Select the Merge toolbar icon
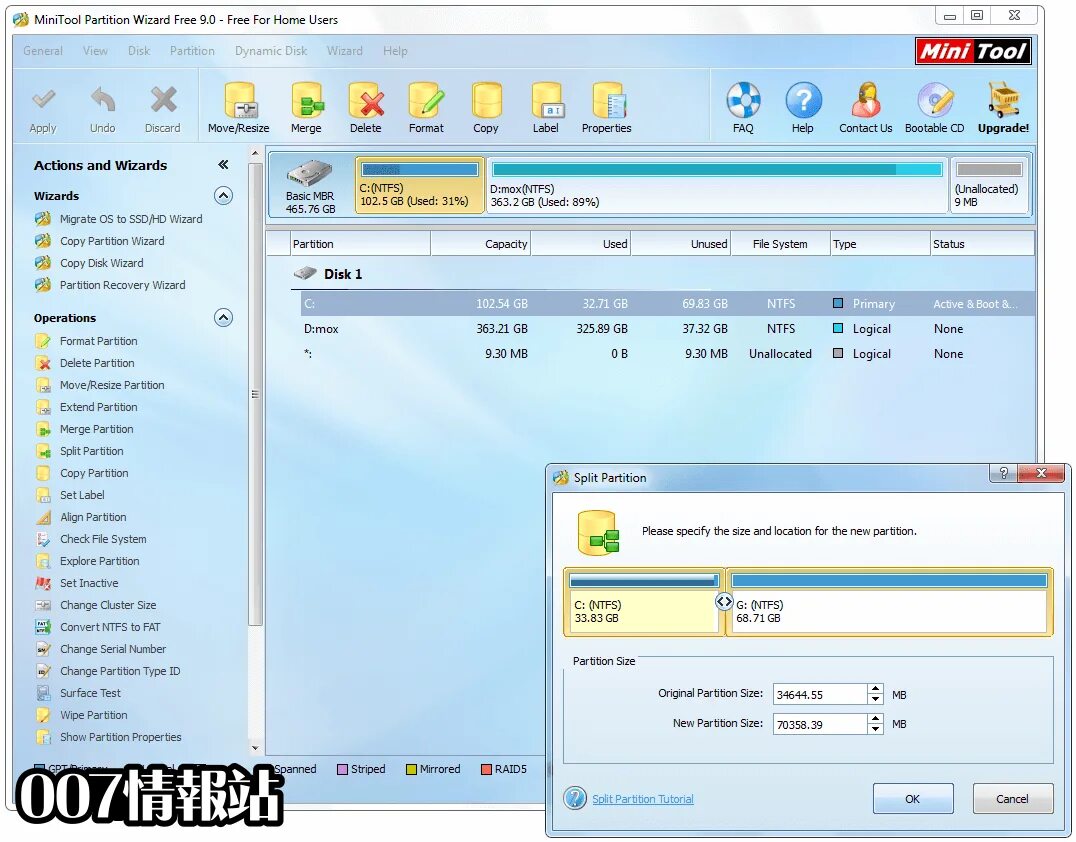Image resolution: width=1076 pixels, height=842 pixels. (307, 101)
